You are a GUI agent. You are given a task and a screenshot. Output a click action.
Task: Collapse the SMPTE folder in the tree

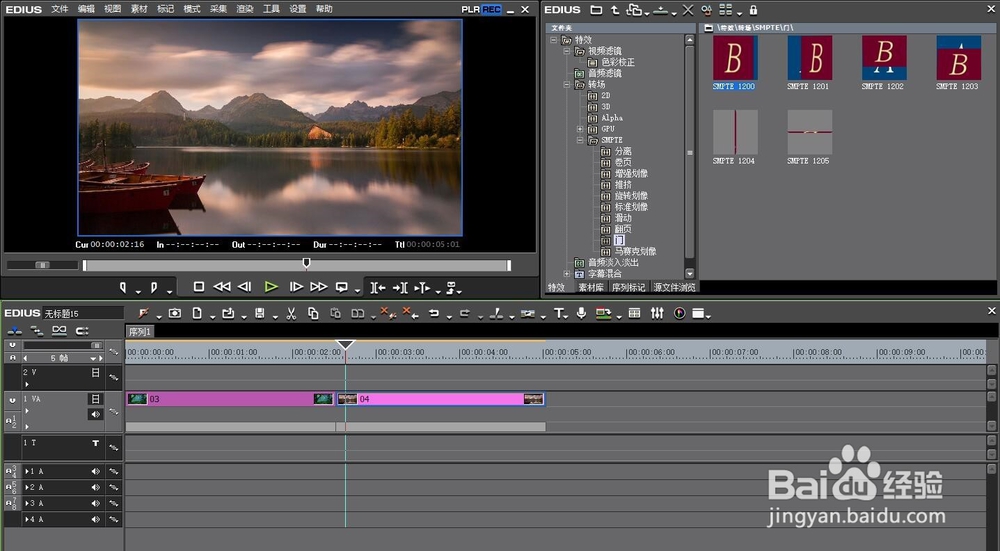(580, 140)
